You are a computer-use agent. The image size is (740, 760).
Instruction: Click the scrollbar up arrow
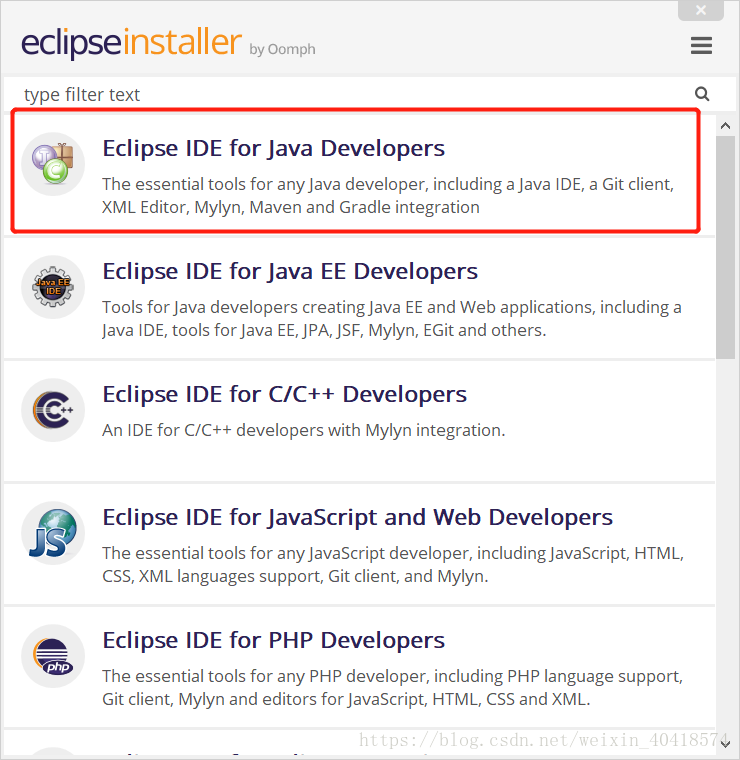tap(725, 126)
